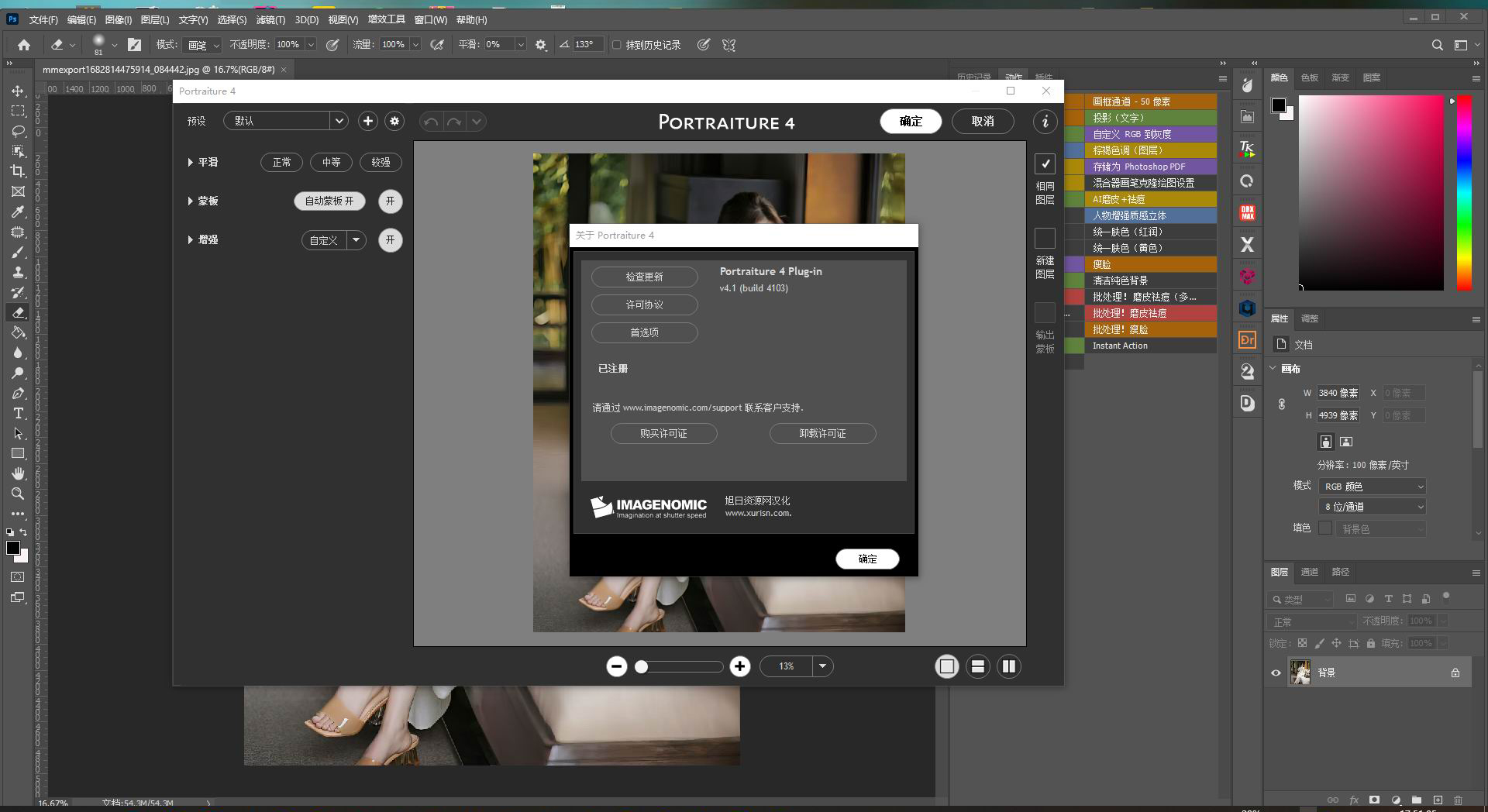Viewport: 1488px width, 812px height.
Task: Enable New Layer output checkbox
Action: click(x=1045, y=238)
